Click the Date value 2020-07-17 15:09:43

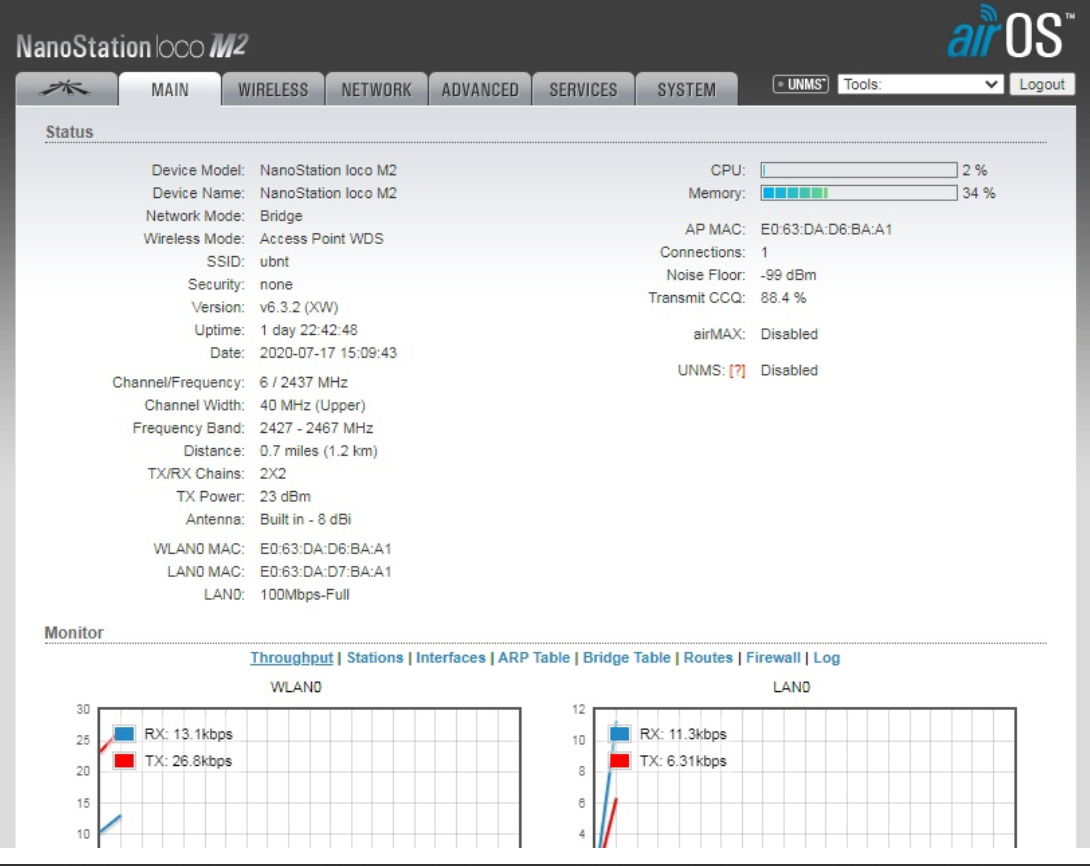point(328,353)
